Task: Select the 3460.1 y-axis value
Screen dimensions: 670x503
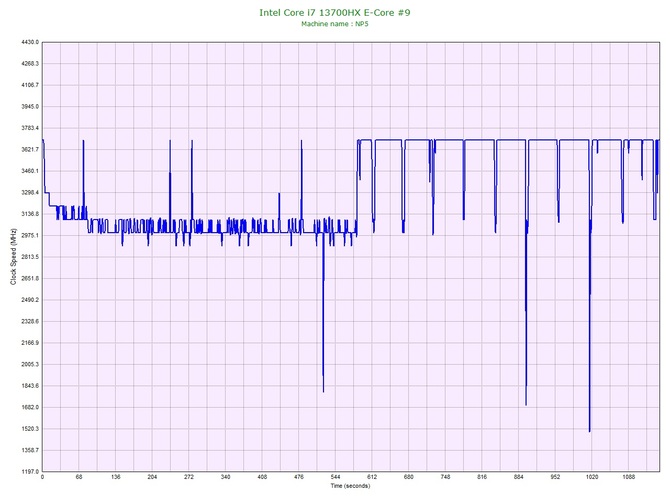Action: coord(30,171)
